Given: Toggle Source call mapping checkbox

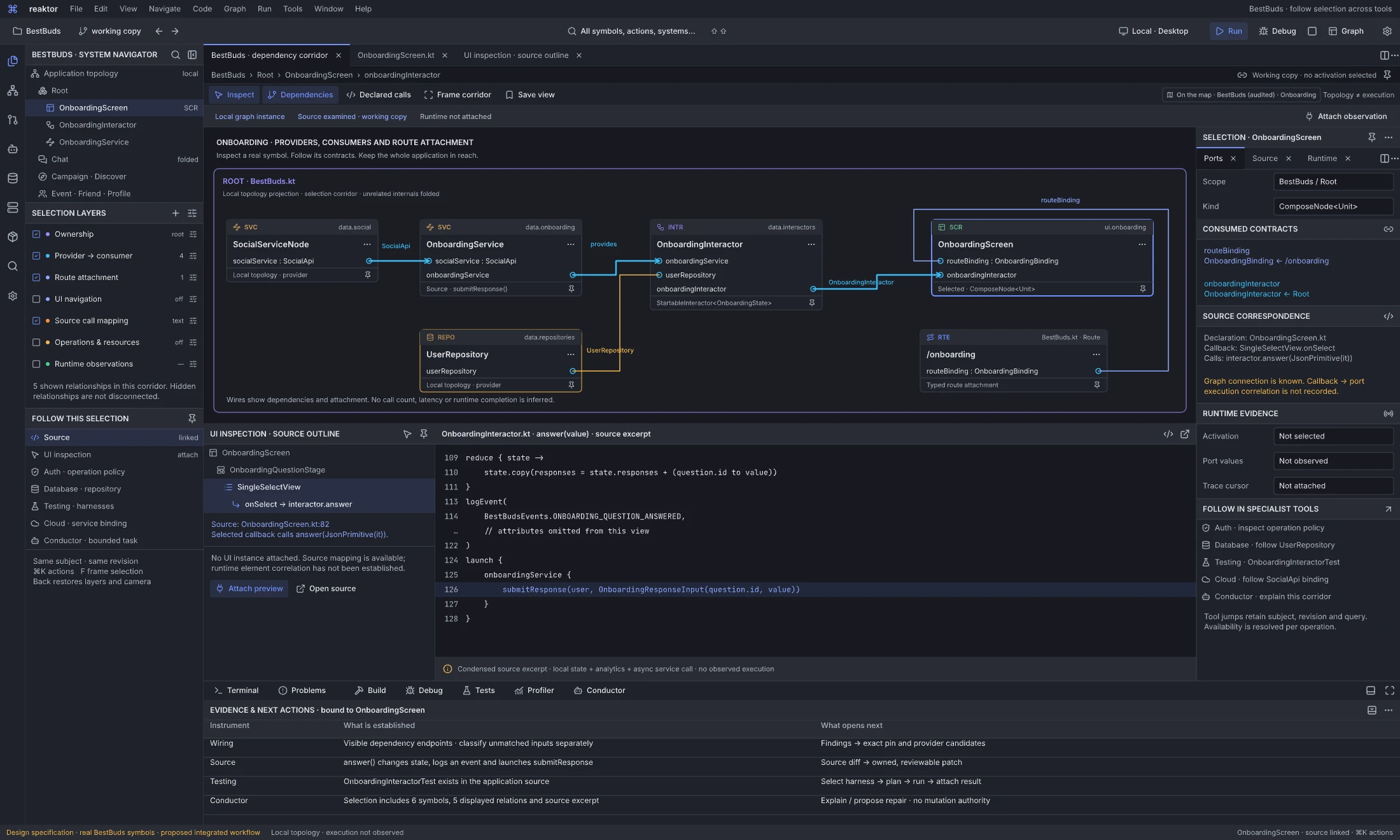Looking at the screenshot, I should 36,321.
